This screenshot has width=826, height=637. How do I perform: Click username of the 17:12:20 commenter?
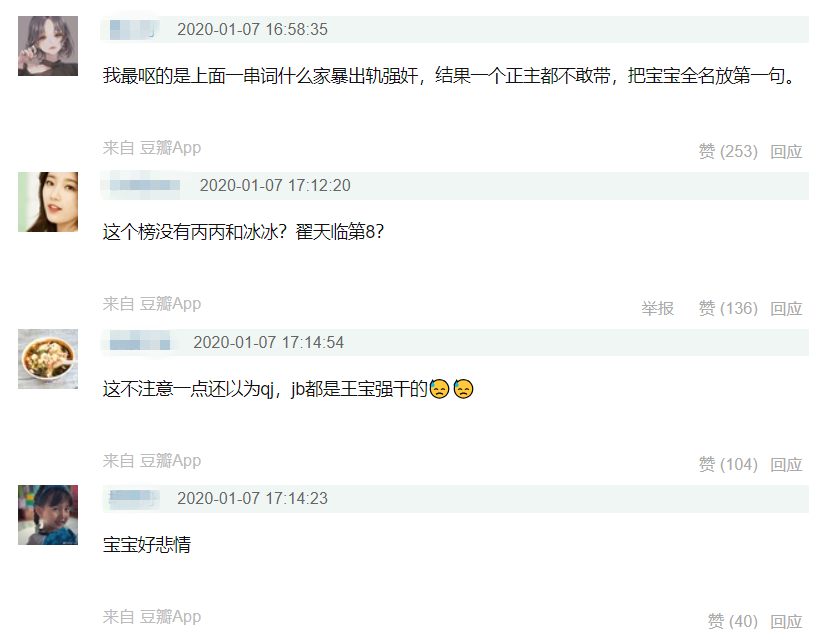click(144, 185)
